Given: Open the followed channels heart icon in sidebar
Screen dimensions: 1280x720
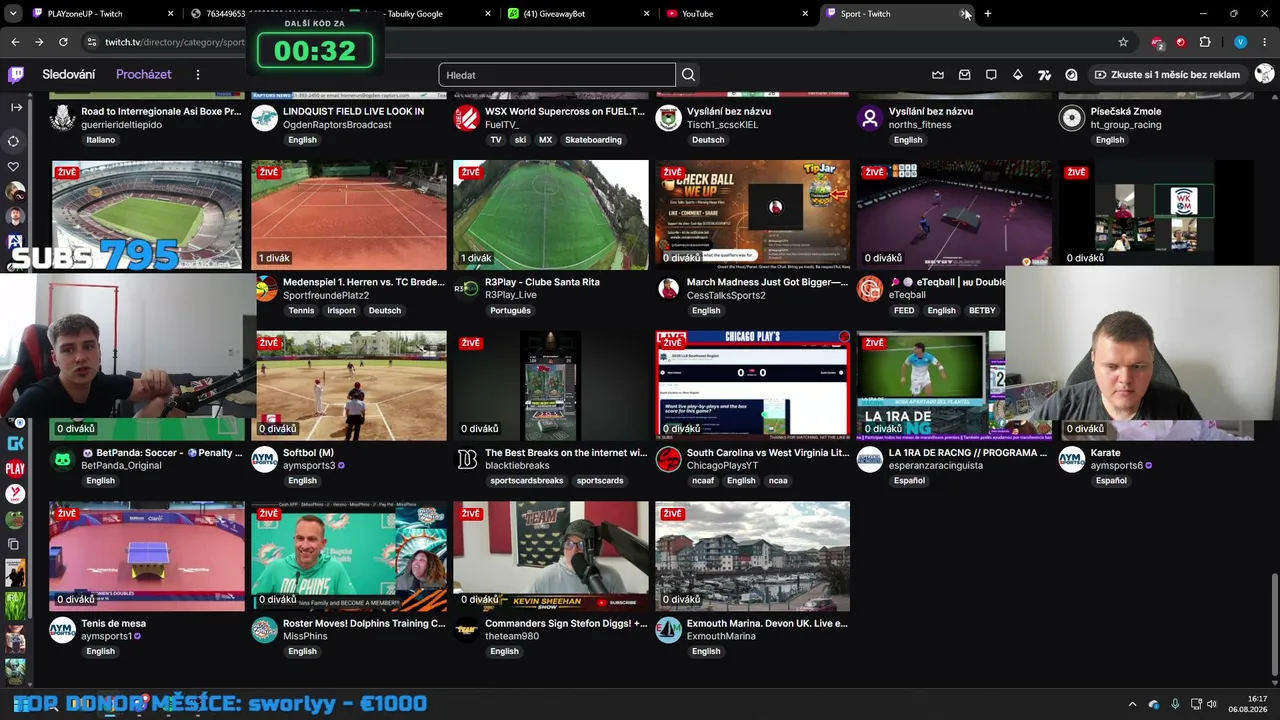Looking at the screenshot, I should (x=14, y=166).
